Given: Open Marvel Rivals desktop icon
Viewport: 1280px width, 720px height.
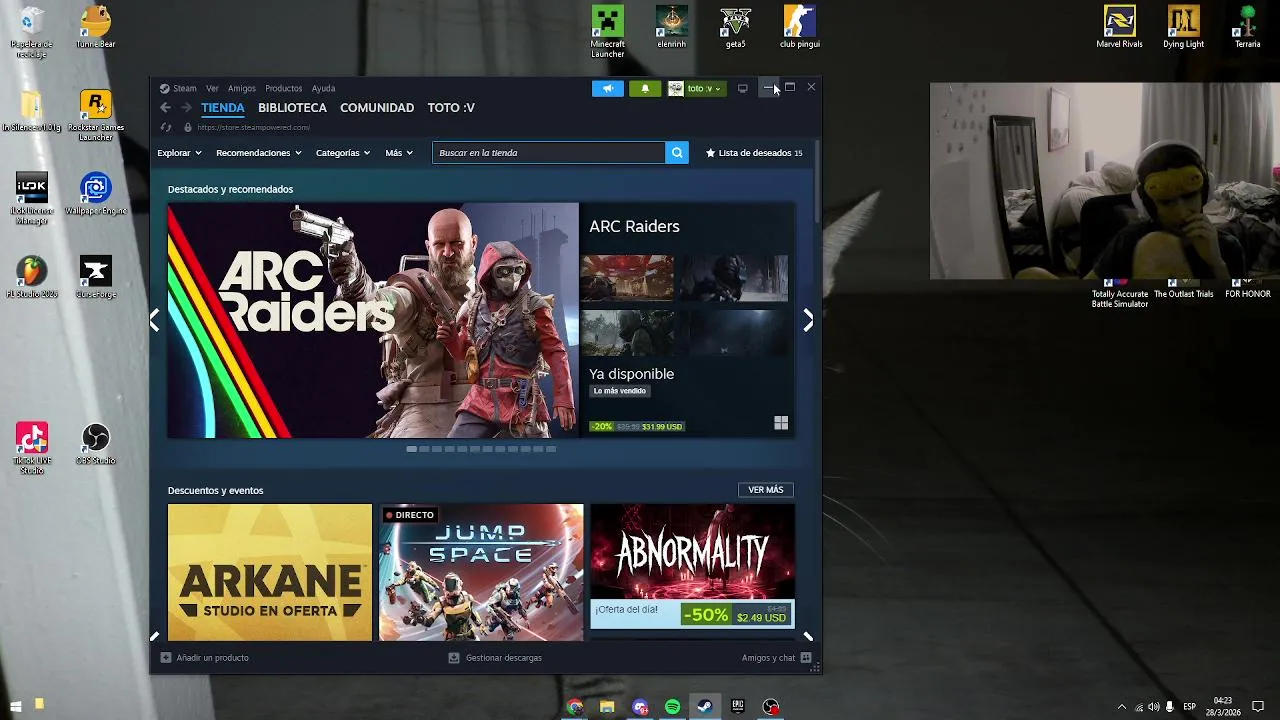Looking at the screenshot, I should tap(1119, 27).
